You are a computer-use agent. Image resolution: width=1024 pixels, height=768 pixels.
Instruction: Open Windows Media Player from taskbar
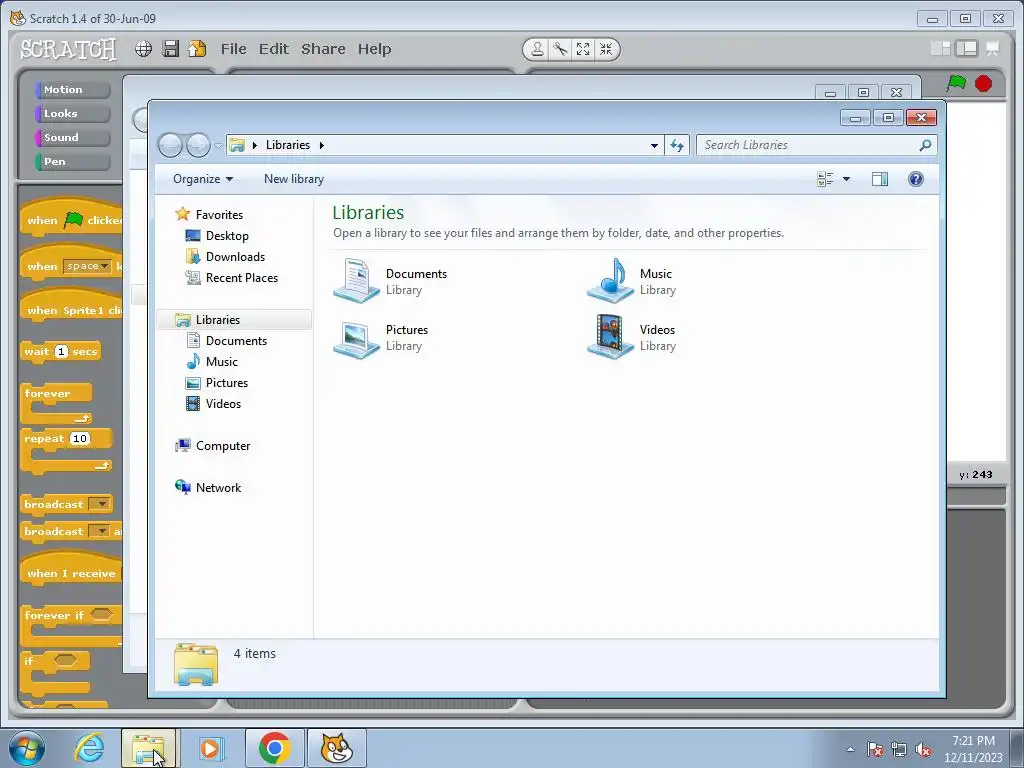(211, 748)
